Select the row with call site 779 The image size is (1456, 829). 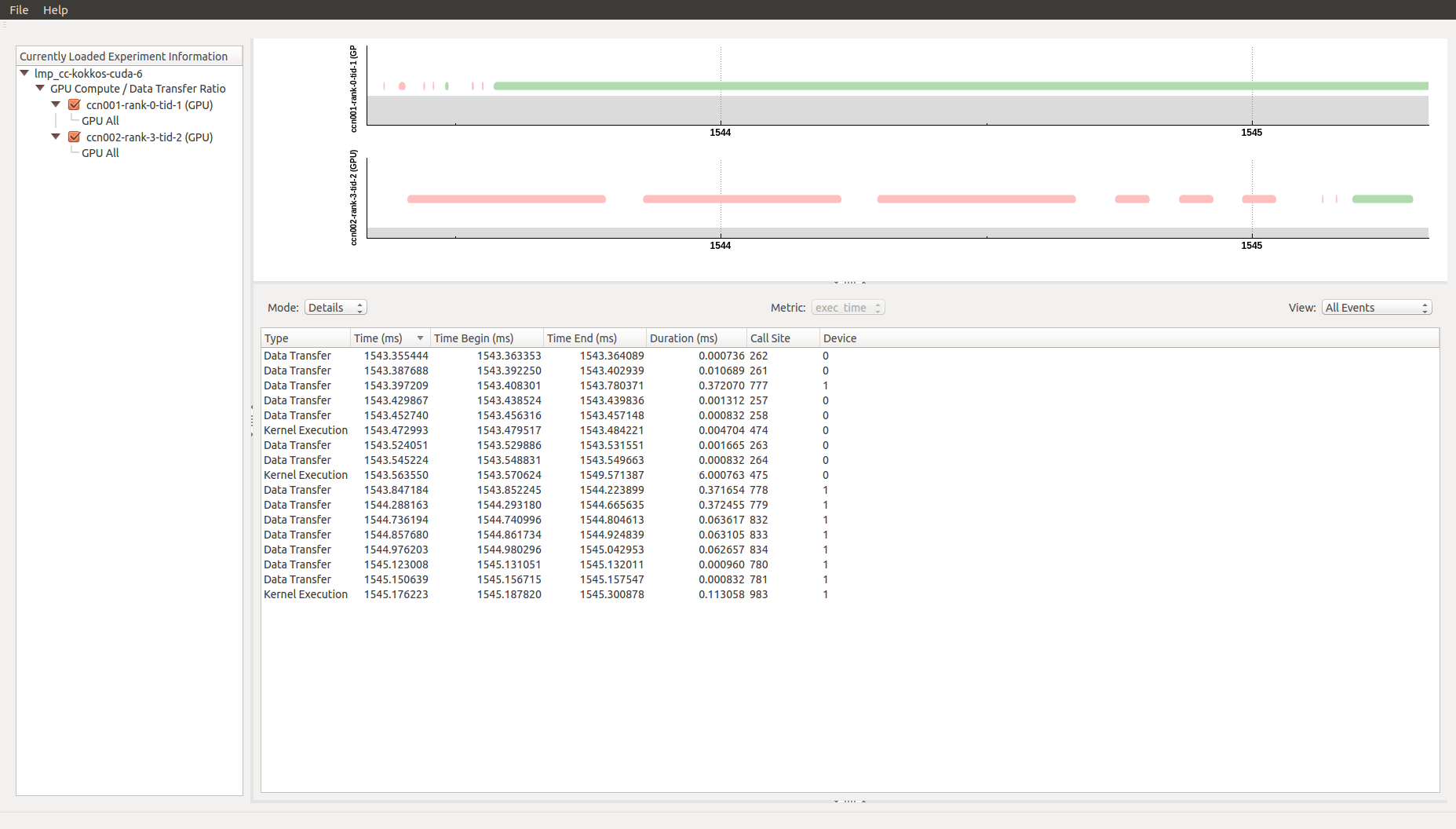(850, 505)
